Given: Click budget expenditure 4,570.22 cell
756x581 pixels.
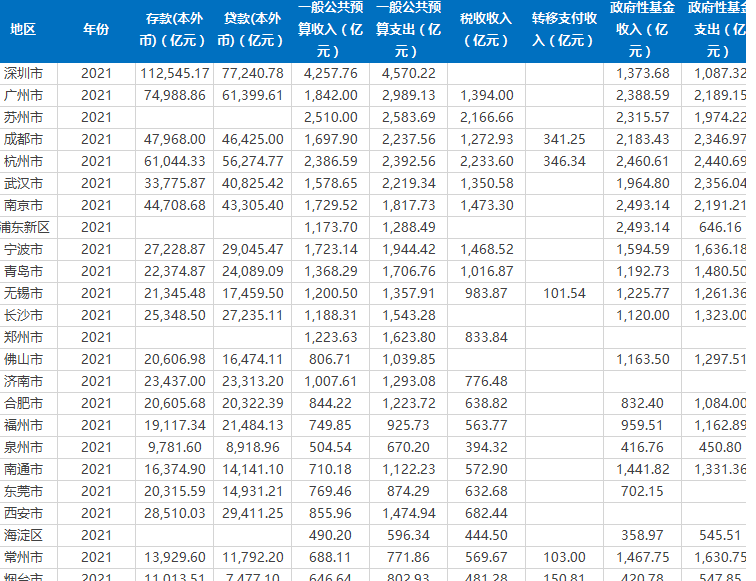Looking at the screenshot, I should click(x=409, y=73).
